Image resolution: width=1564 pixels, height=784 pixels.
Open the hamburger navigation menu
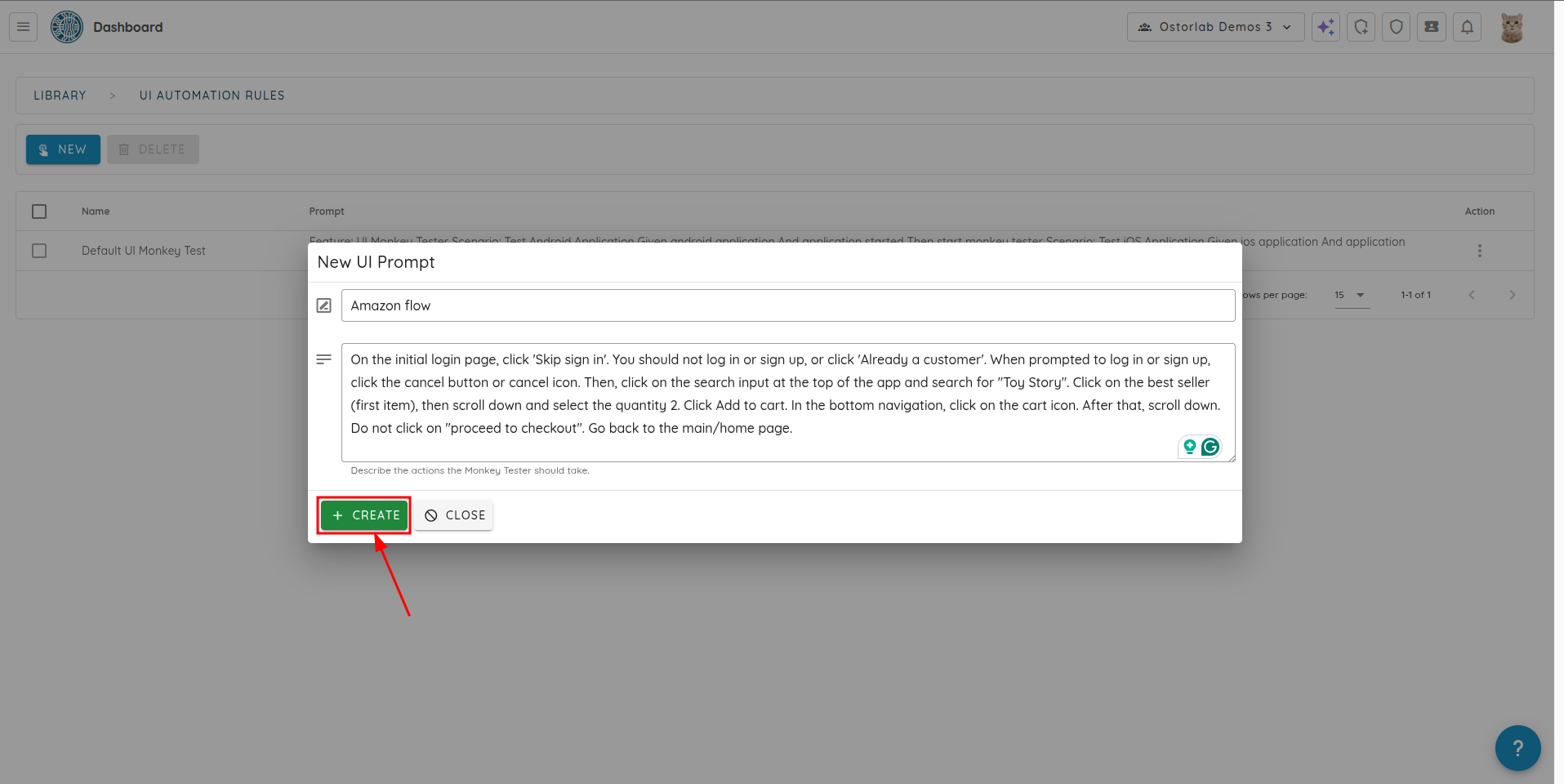(24, 27)
